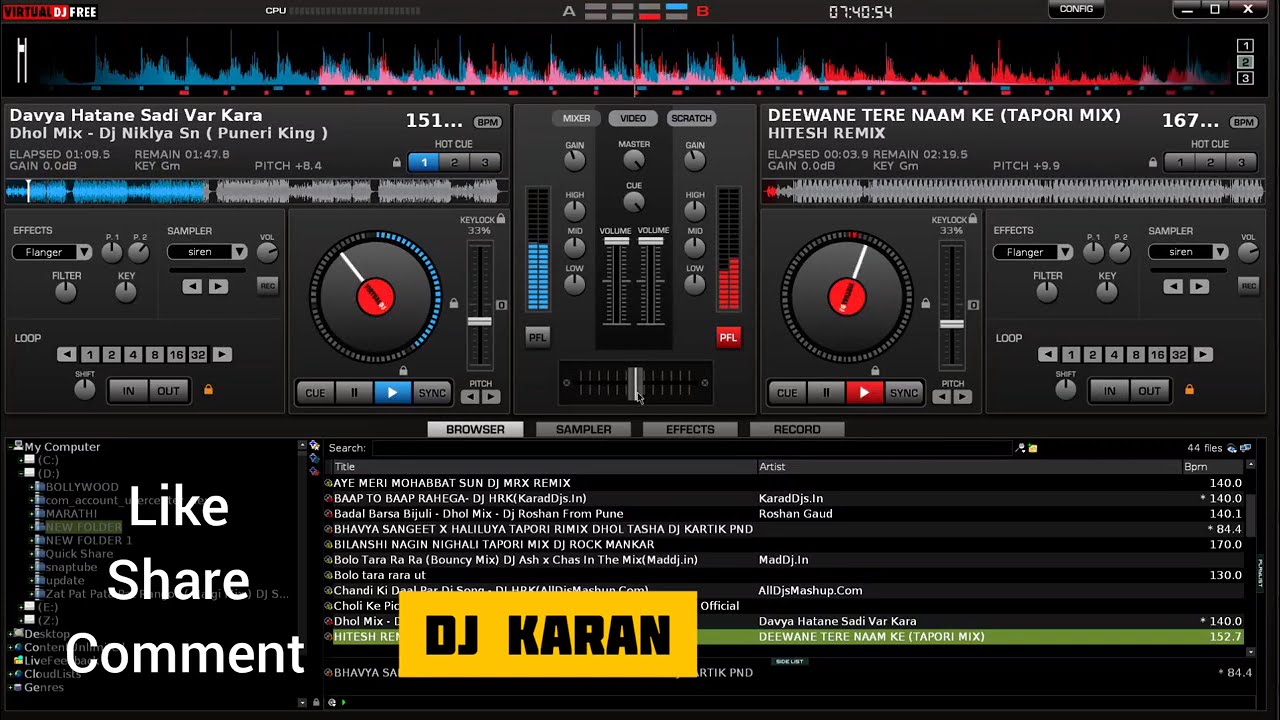This screenshot has width=1280, height=720.
Task: Select 8-beat loop on right deck
Action: click(1136, 355)
